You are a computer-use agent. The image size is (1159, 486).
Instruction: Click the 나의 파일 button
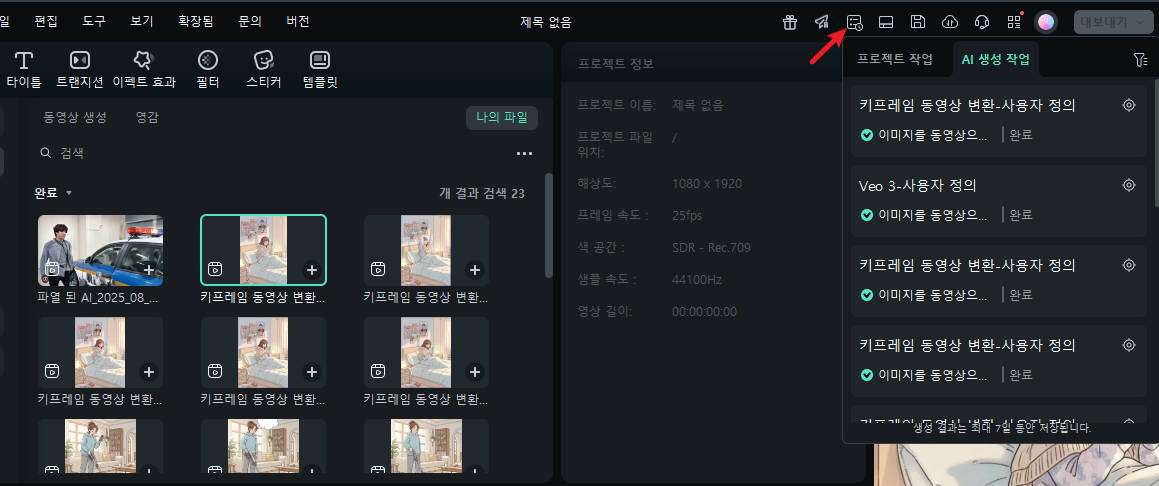502,117
